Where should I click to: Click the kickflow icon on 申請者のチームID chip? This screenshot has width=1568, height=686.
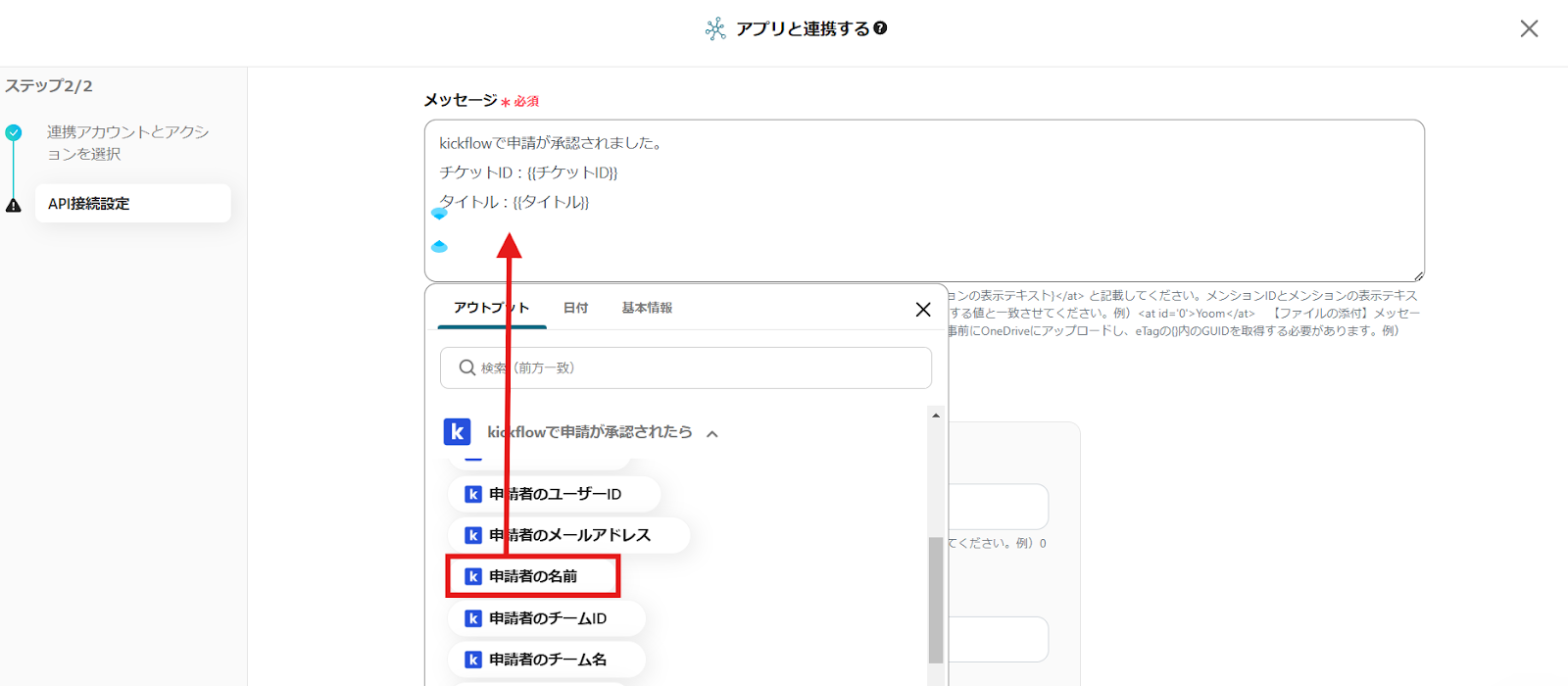point(472,618)
